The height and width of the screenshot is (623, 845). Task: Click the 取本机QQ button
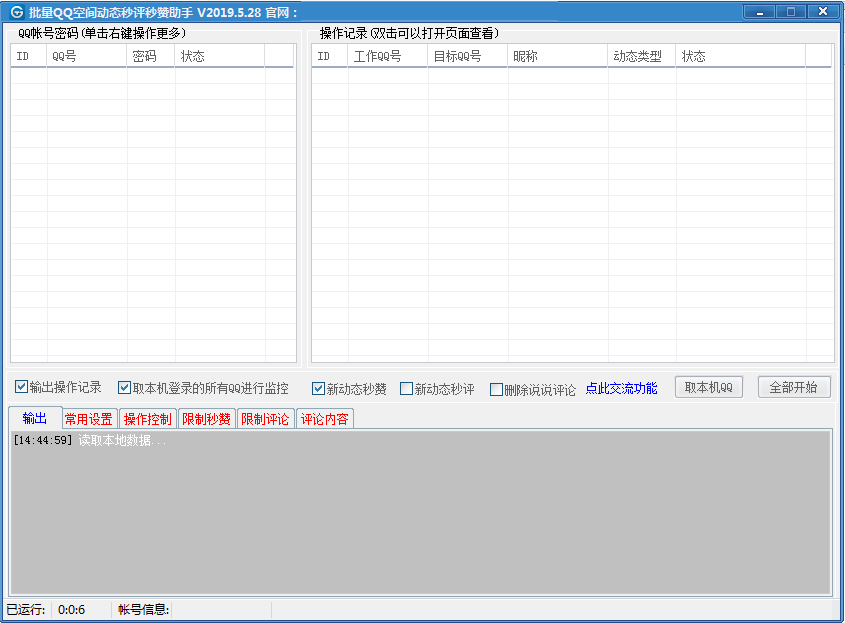[709, 387]
